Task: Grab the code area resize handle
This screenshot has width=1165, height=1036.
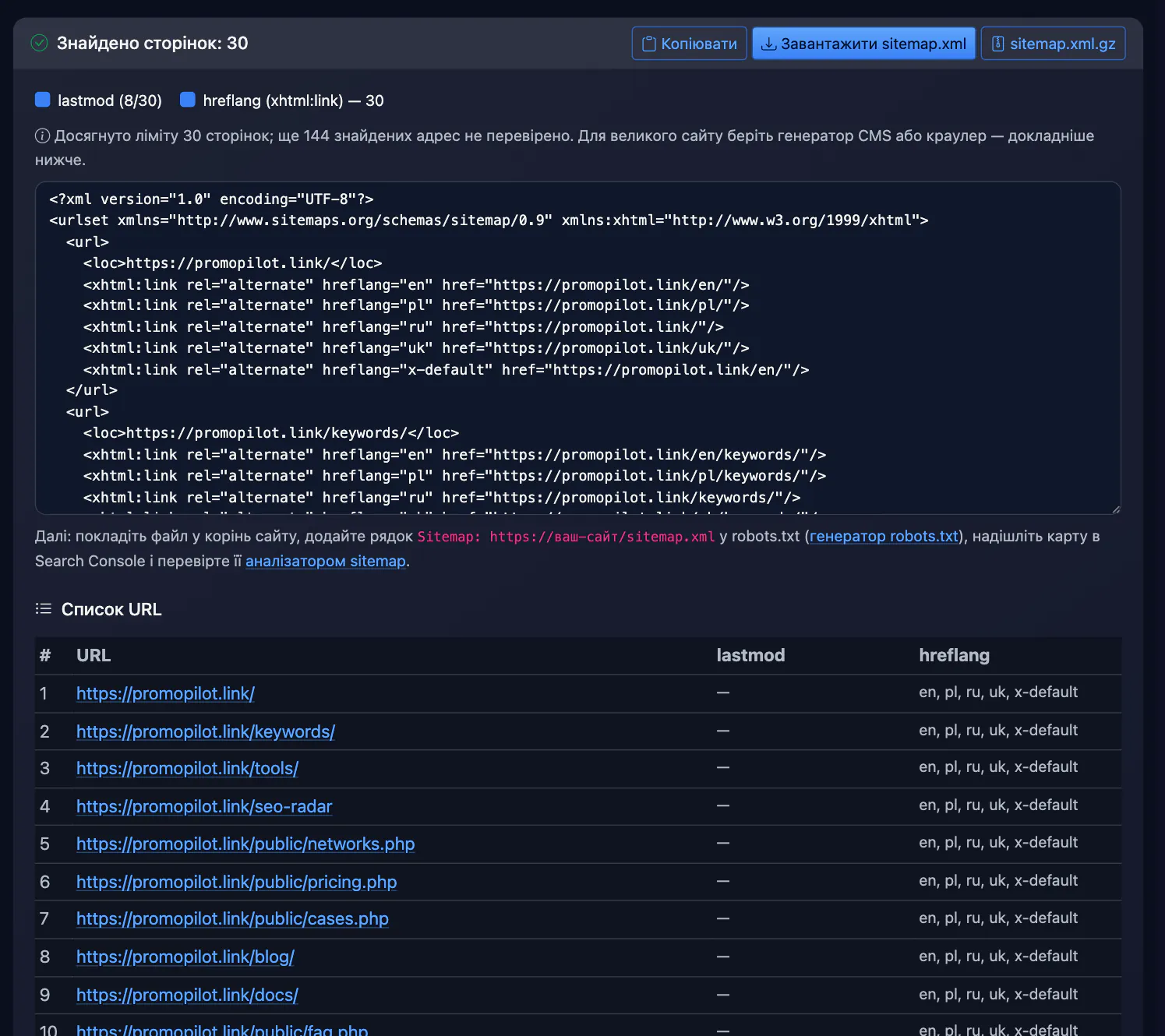Action: pyautogui.click(x=1116, y=509)
